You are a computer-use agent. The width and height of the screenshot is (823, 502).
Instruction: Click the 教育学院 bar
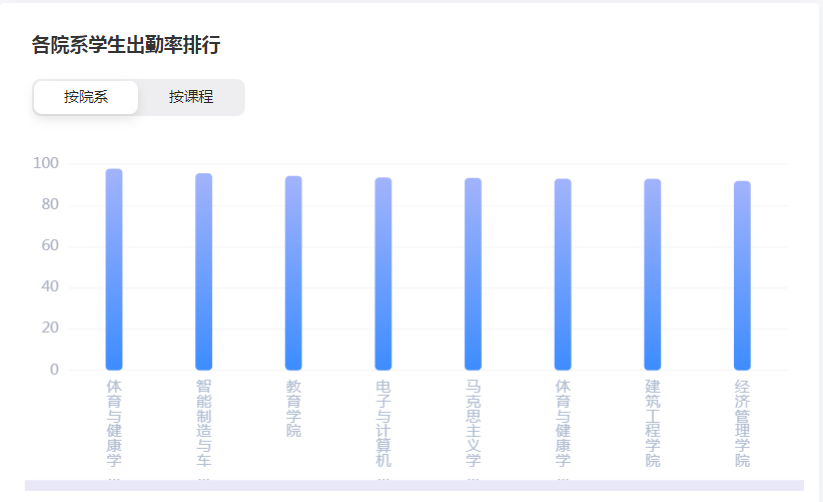(x=293, y=273)
